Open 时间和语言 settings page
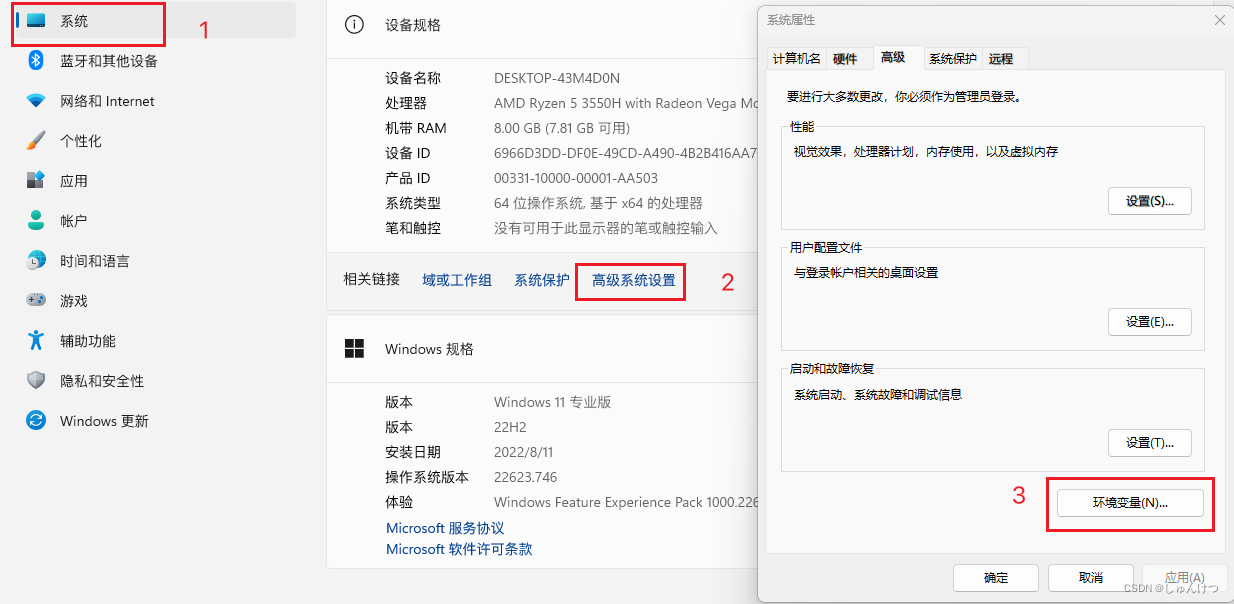 pyautogui.click(x=95, y=261)
